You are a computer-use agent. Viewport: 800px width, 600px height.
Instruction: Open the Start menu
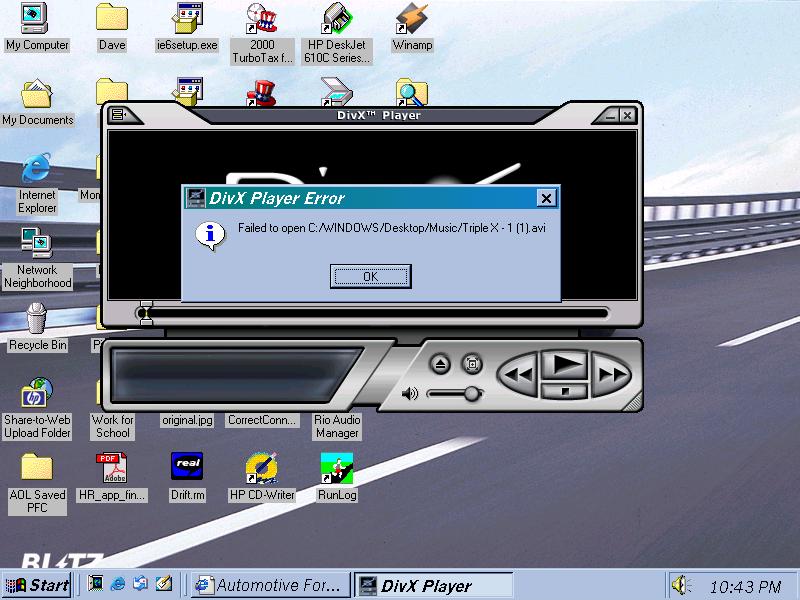point(37,585)
